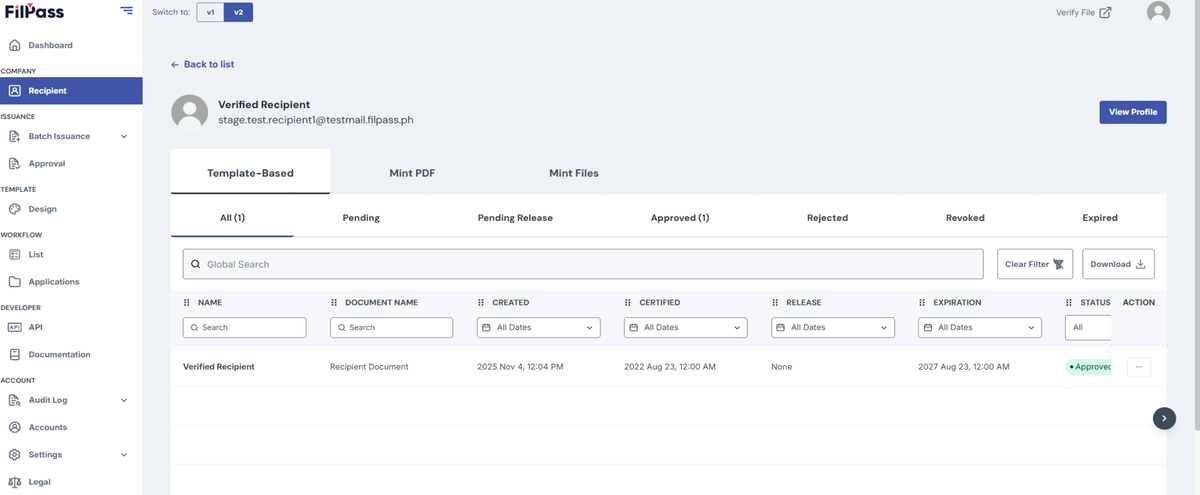This screenshot has height=495, width=1200.
Task: Open the Approved (1) tab
Action: click(x=680, y=217)
